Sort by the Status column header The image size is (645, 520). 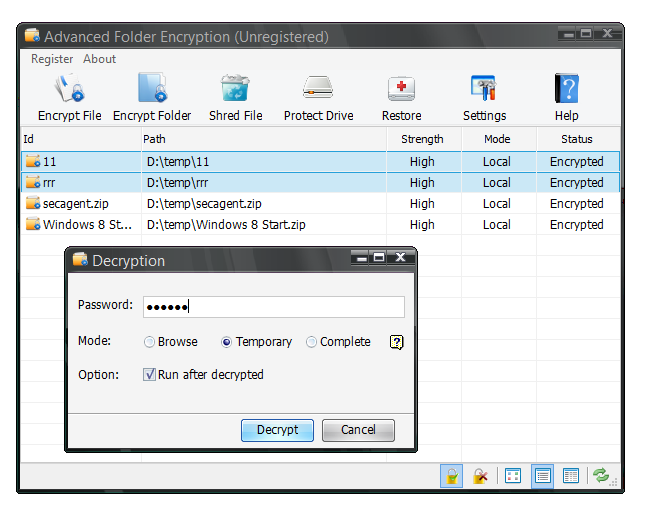578,139
